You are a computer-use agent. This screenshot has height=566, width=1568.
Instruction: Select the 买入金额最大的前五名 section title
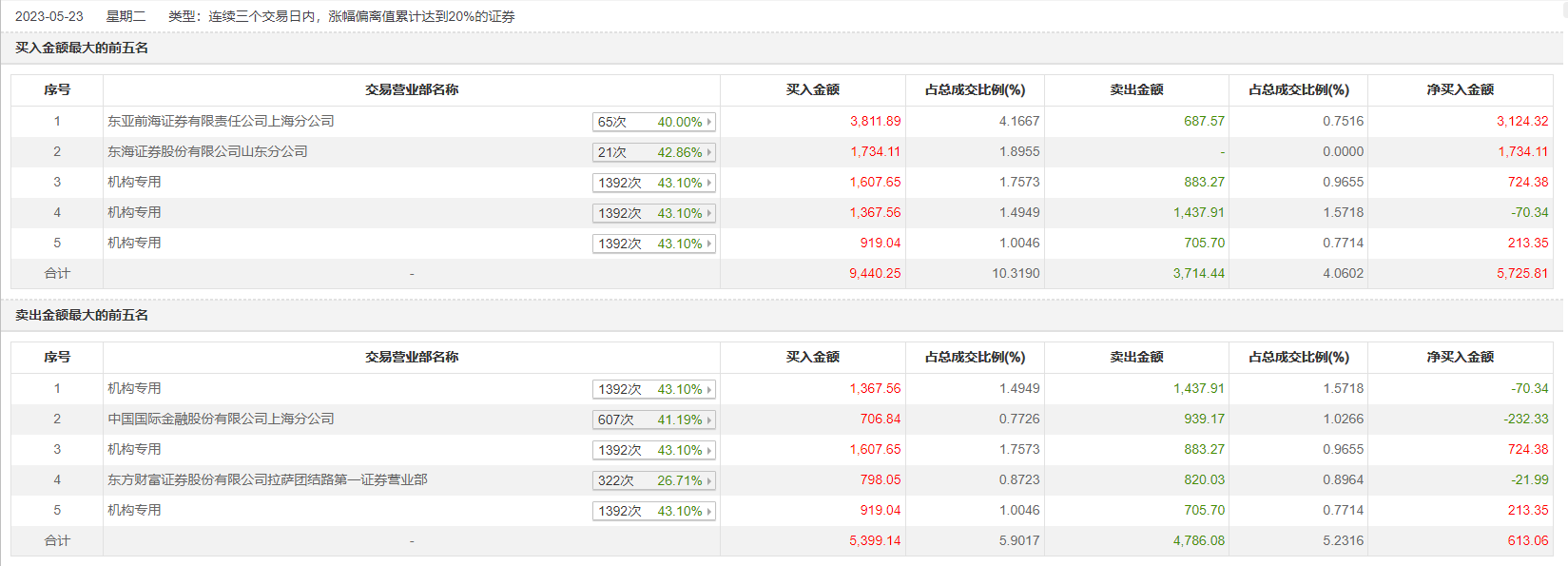pos(82,48)
